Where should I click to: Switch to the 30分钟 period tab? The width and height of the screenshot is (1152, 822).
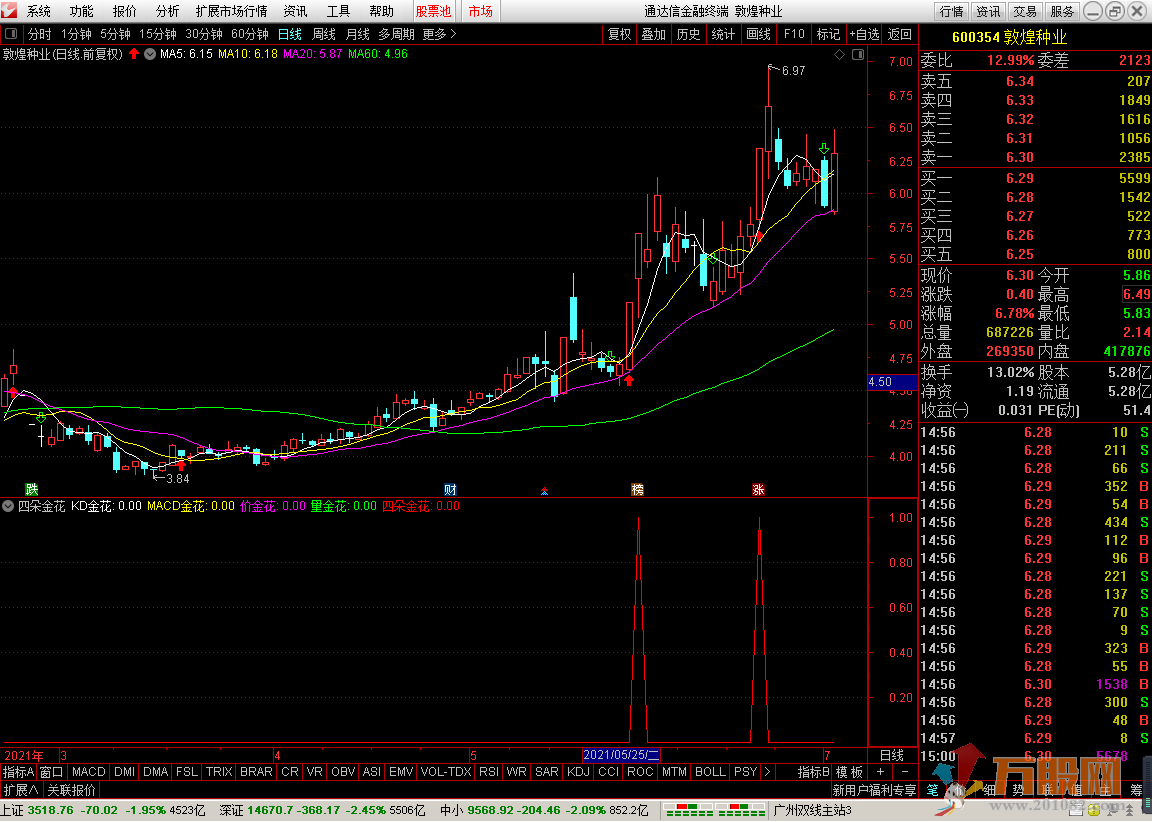click(x=204, y=34)
